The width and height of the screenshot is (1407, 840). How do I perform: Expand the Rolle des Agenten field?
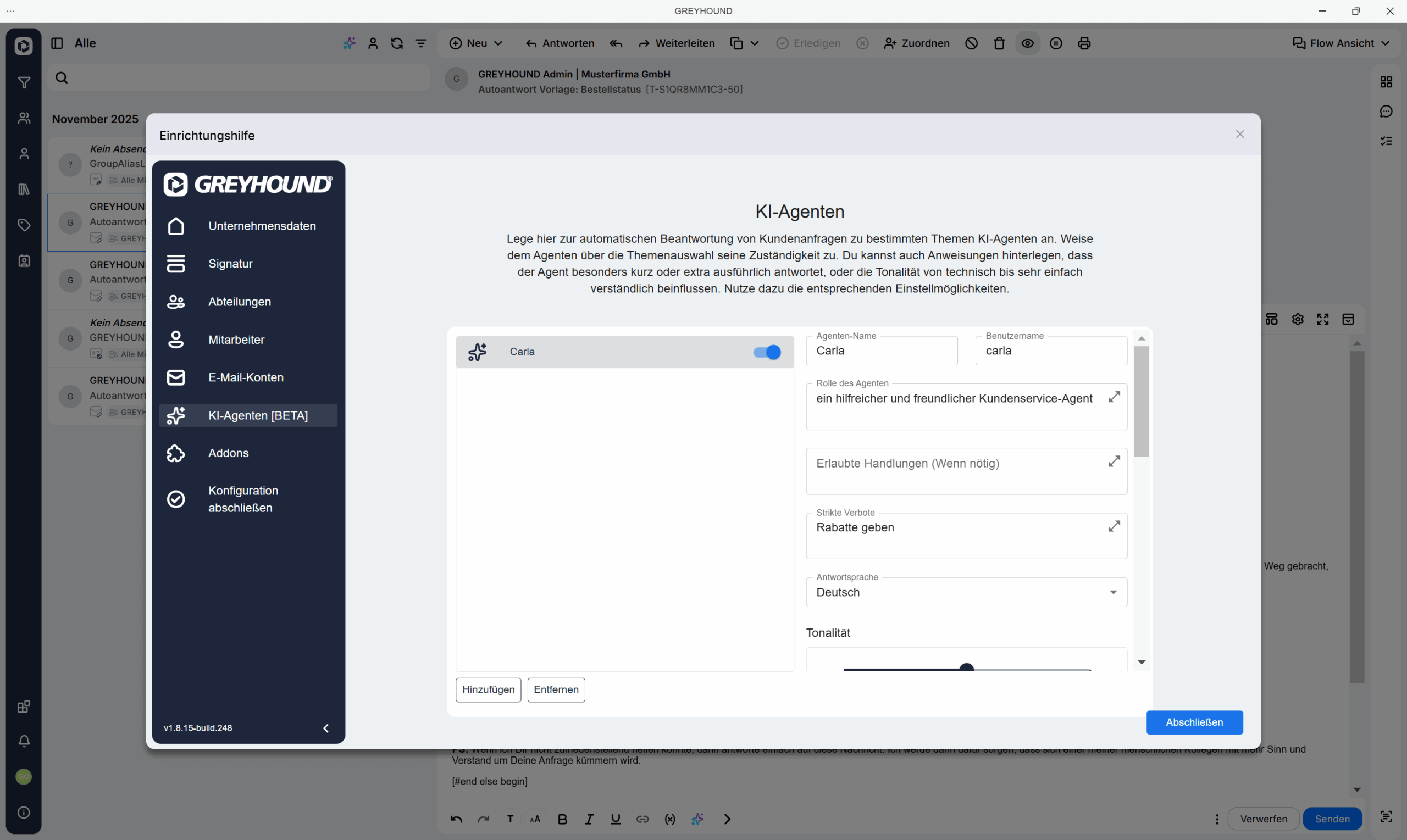(x=1114, y=397)
